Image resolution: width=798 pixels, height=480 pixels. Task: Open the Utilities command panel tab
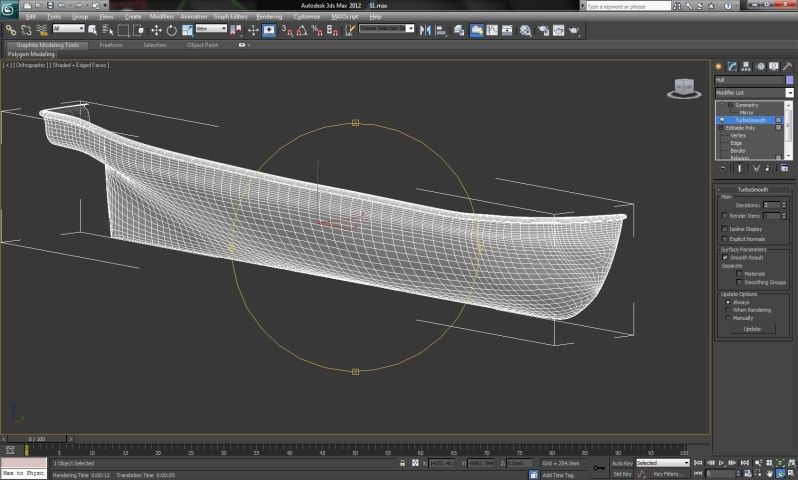787,67
